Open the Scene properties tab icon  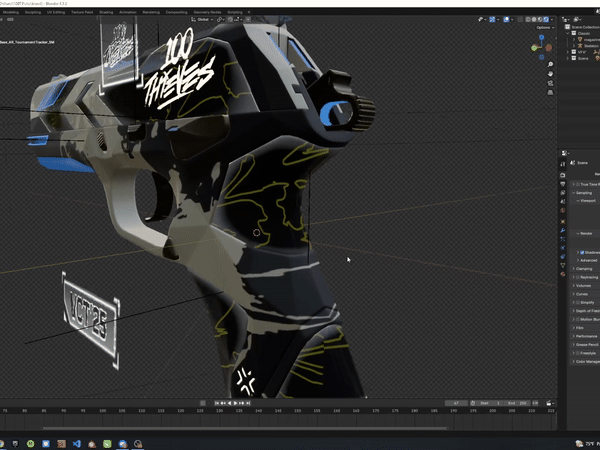[562, 201]
